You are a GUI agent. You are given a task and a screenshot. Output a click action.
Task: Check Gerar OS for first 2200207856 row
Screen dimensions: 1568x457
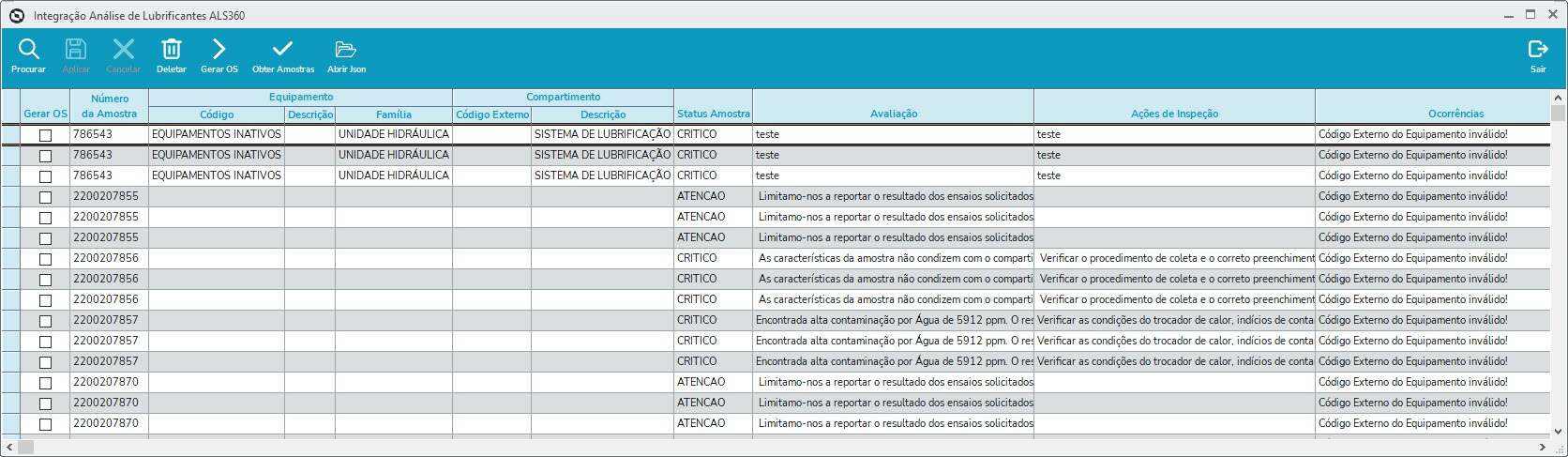pyautogui.click(x=45, y=259)
